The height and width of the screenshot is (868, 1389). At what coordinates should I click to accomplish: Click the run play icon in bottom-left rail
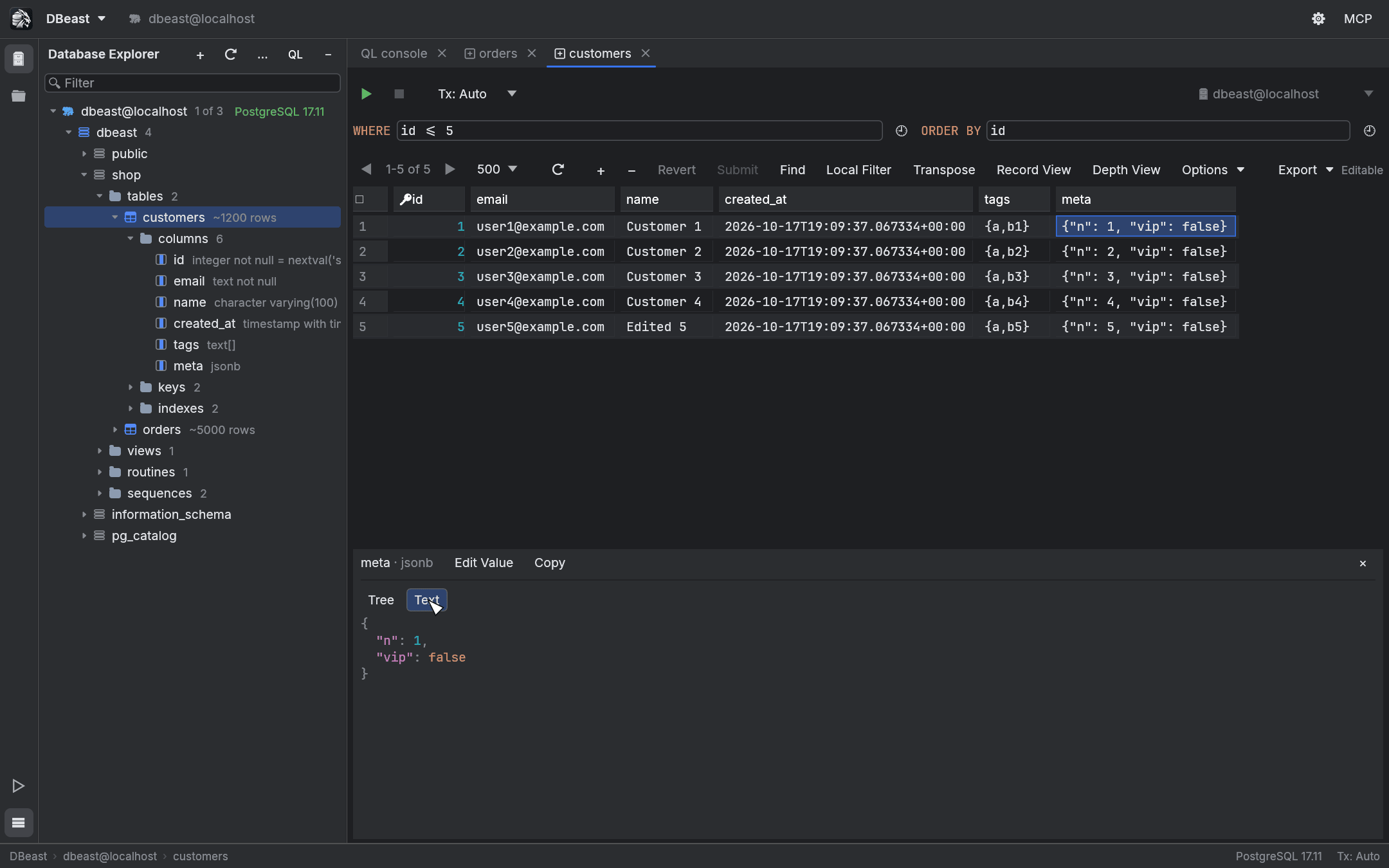19,786
